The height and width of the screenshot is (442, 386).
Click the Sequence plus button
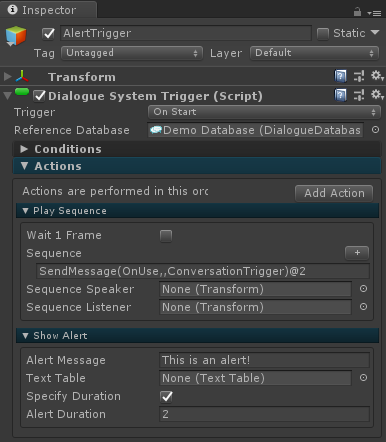[x=357, y=253]
